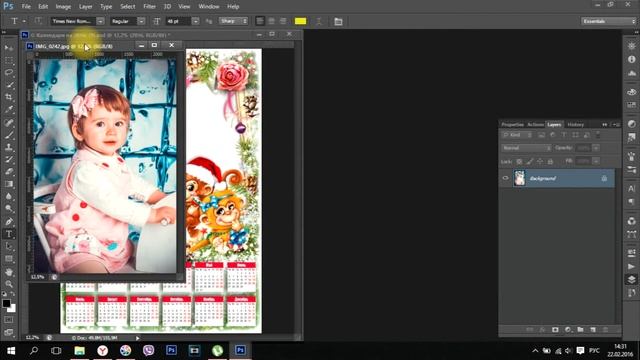Toggle lock position icon
640x360 pixels.
(540, 162)
